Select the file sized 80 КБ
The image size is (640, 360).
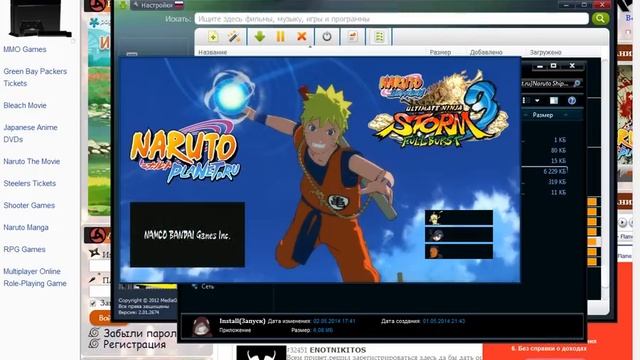click(x=558, y=150)
